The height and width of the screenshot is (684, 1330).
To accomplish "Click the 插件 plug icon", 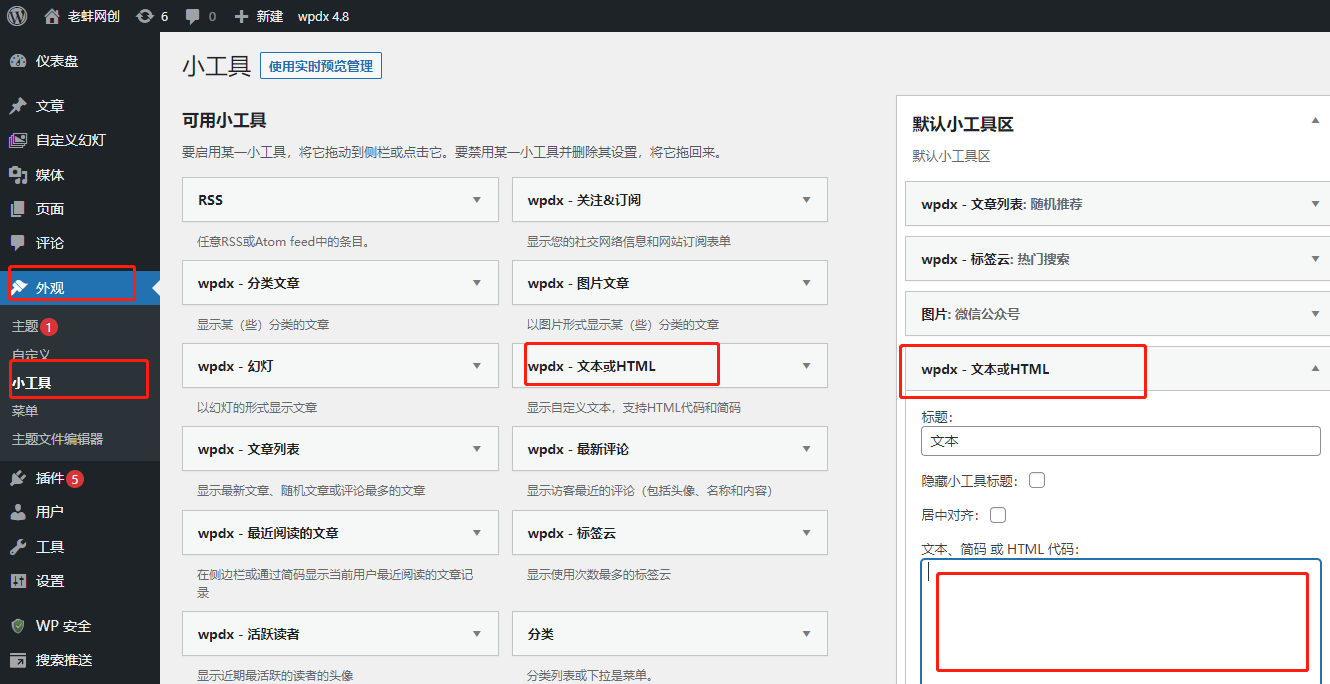I will tap(18, 478).
